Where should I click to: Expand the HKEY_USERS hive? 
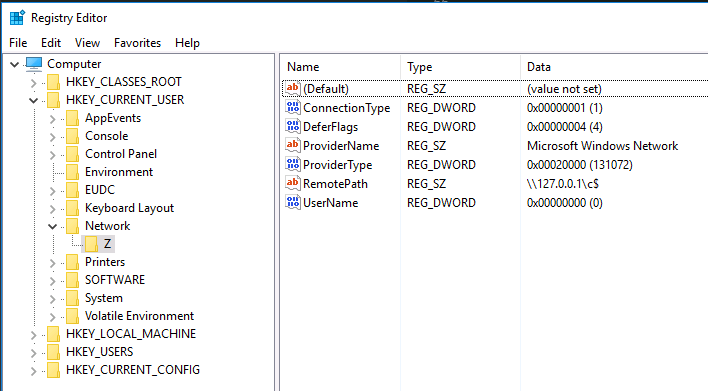(33, 353)
